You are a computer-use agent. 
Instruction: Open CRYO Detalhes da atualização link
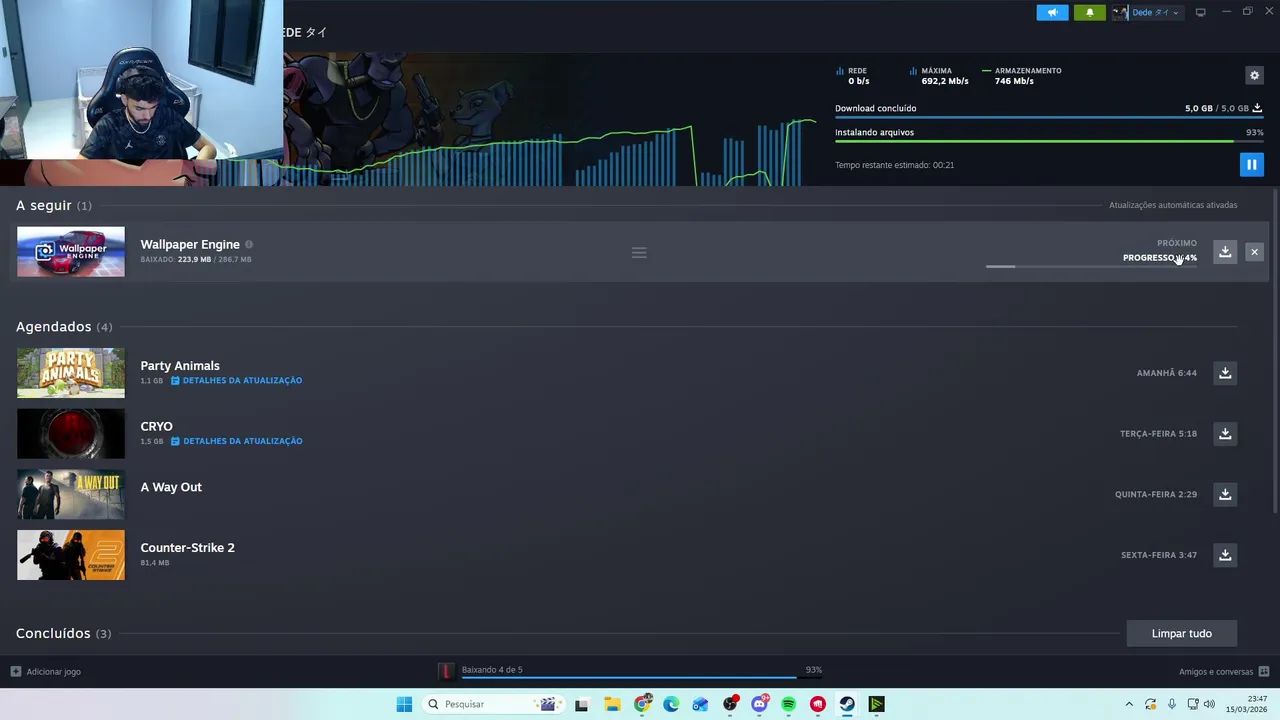[x=236, y=441]
